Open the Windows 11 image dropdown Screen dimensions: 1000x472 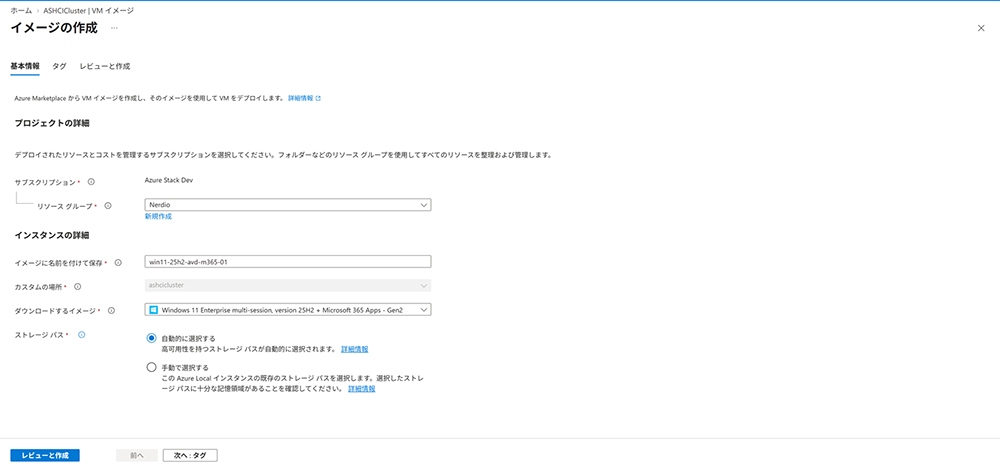(x=288, y=310)
